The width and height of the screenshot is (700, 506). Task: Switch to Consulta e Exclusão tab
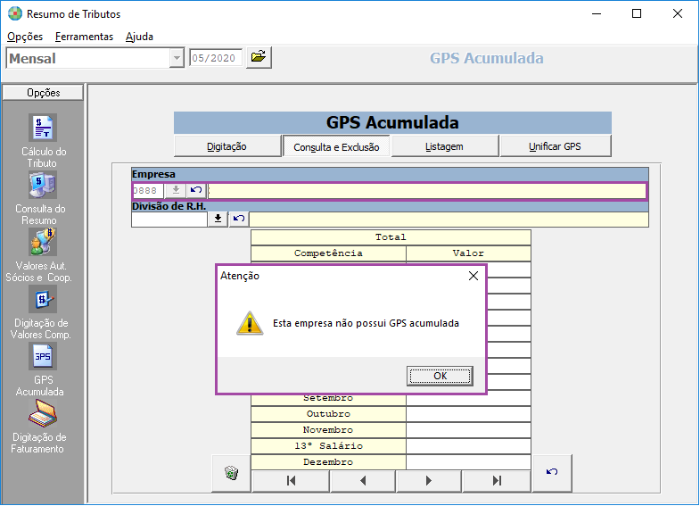[x=336, y=147]
